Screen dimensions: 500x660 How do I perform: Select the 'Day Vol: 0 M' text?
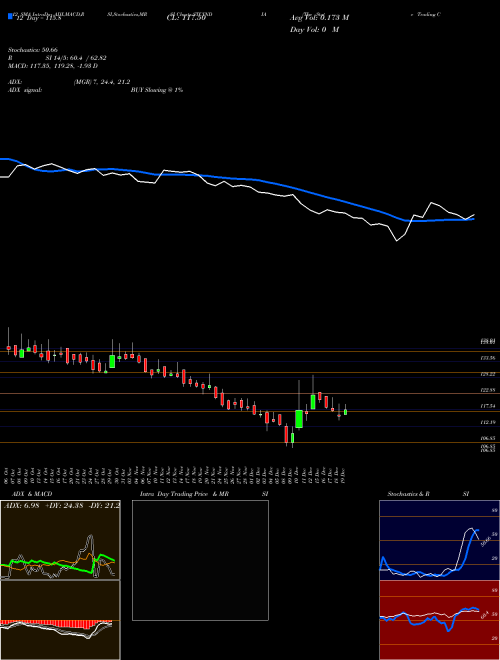click(x=314, y=30)
